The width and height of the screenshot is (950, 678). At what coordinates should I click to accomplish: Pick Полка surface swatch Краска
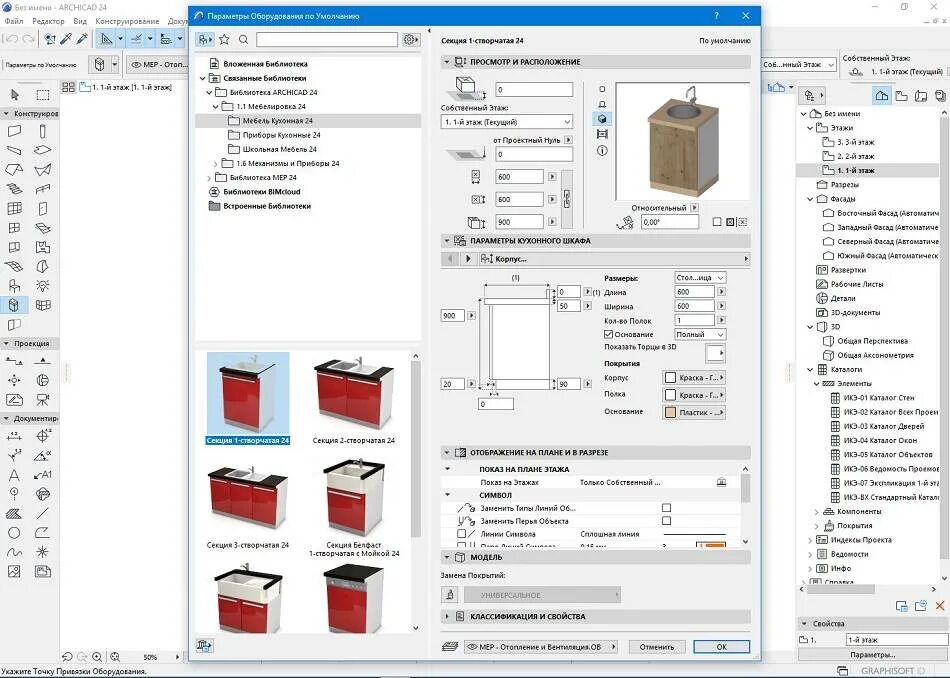click(694, 394)
